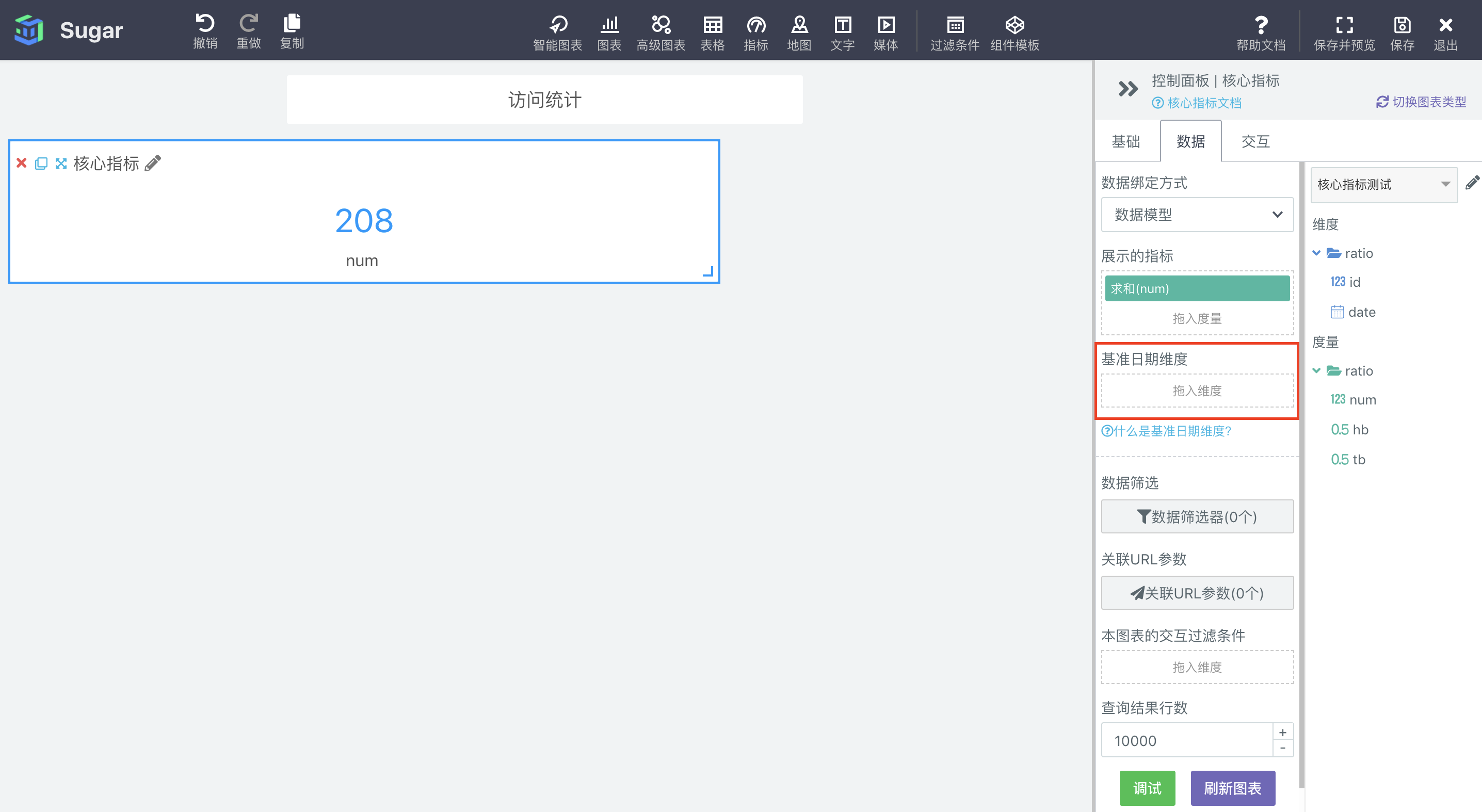Viewport: 1482px width, 812px height.
Task: Open 组件模板 component templates
Action: [x=1015, y=33]
